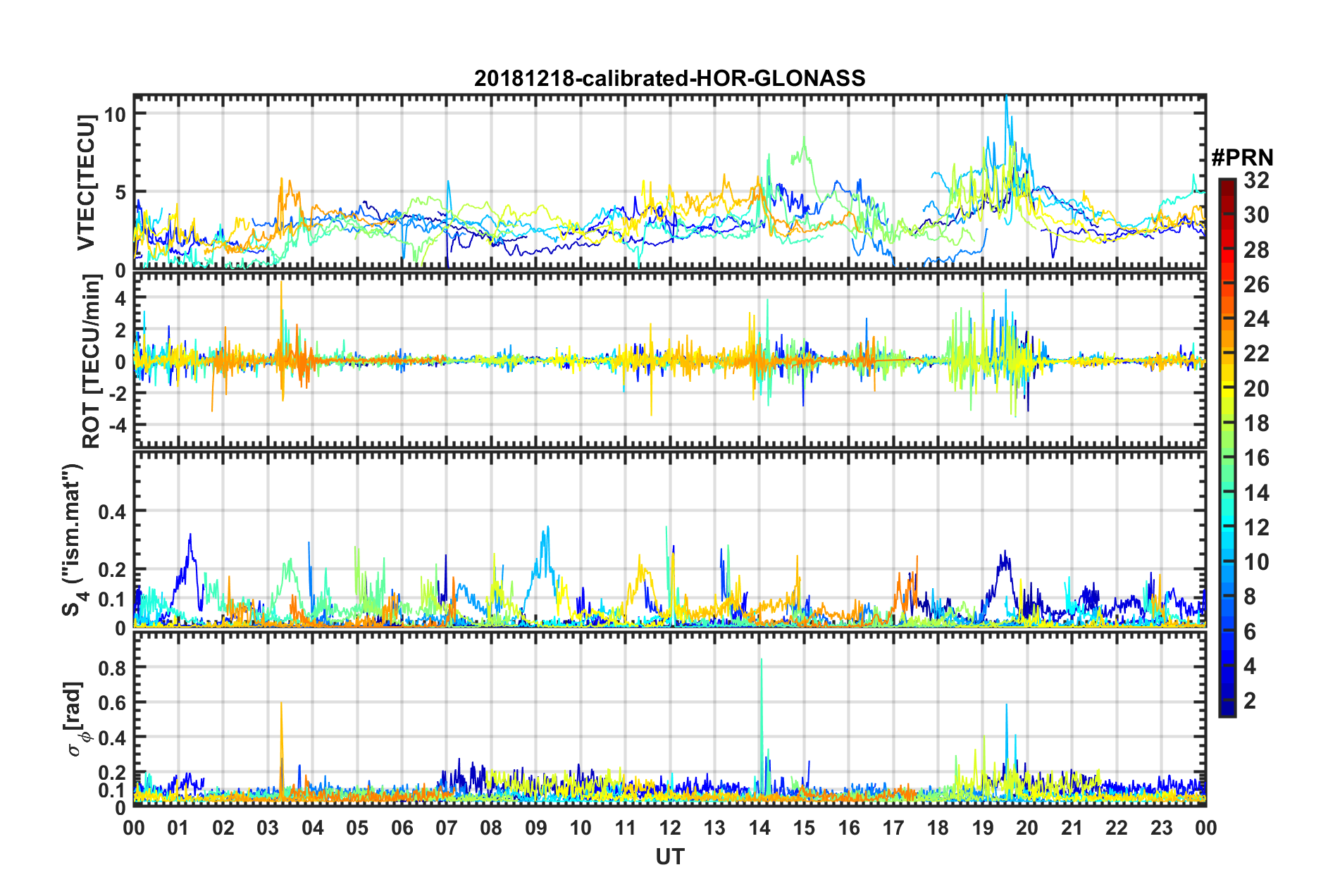Click x-axis tick label 14

tap(759, 827)
